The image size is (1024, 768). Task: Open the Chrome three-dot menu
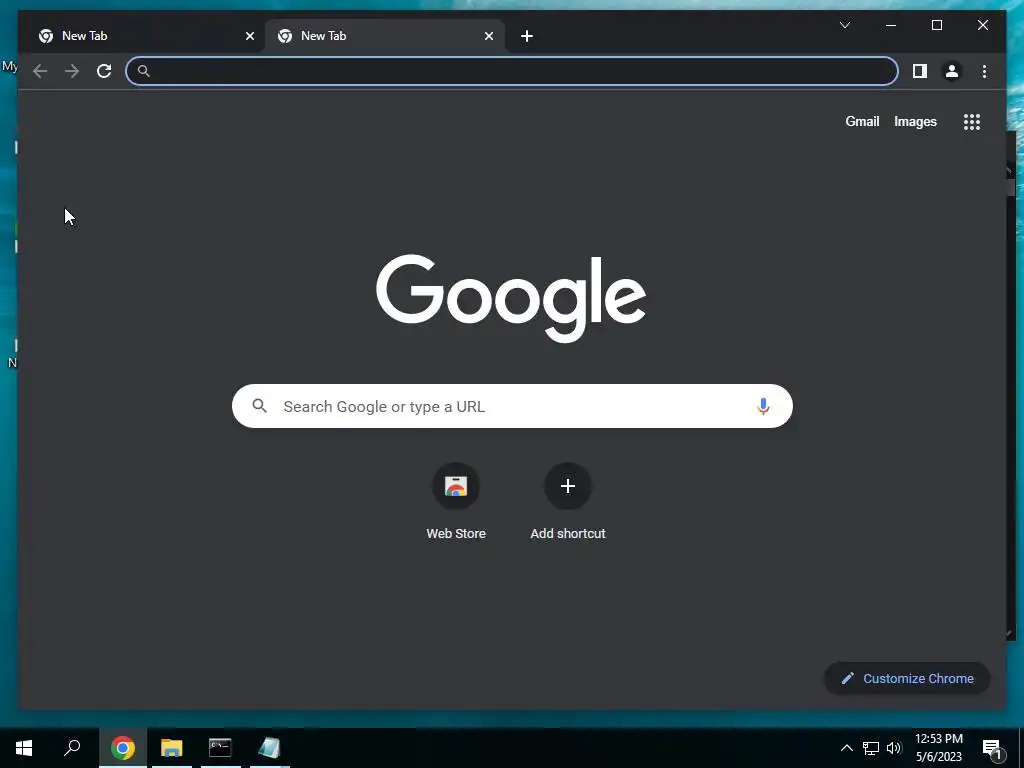click(x=984, y=71)
